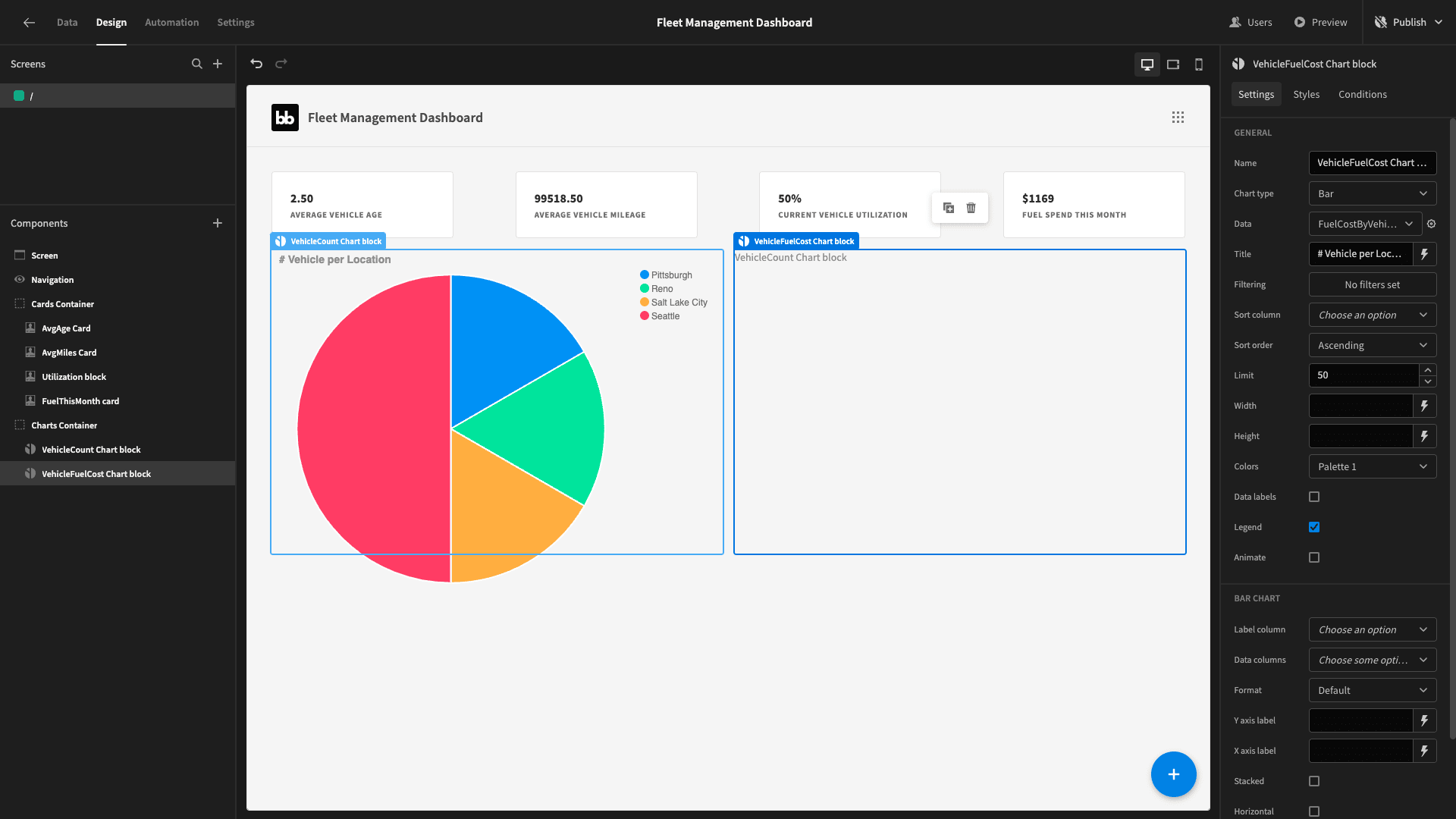Open bindings for the Title field
Screen dimensions: 1456x819
(1425, 254)
